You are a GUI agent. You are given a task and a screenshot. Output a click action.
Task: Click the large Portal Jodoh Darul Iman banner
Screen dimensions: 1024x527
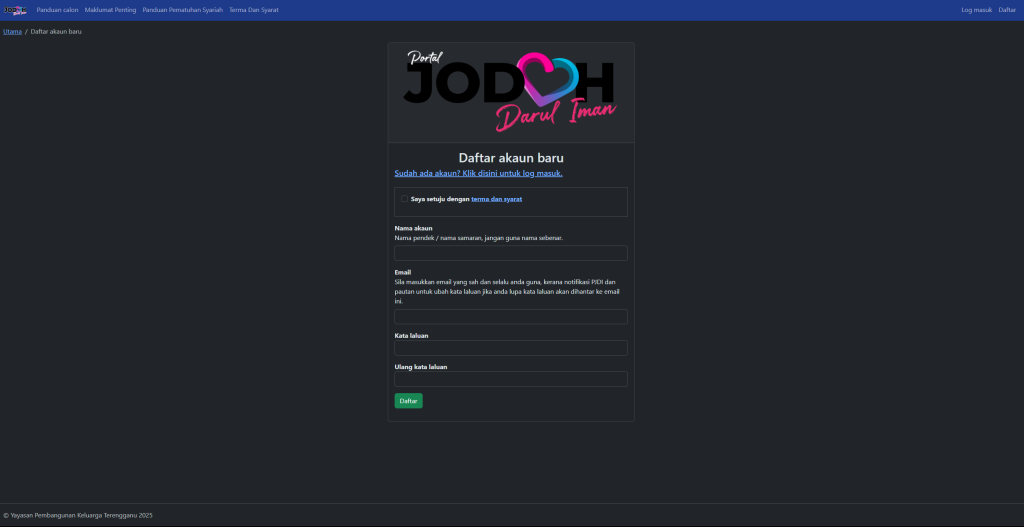pos(511,92)
